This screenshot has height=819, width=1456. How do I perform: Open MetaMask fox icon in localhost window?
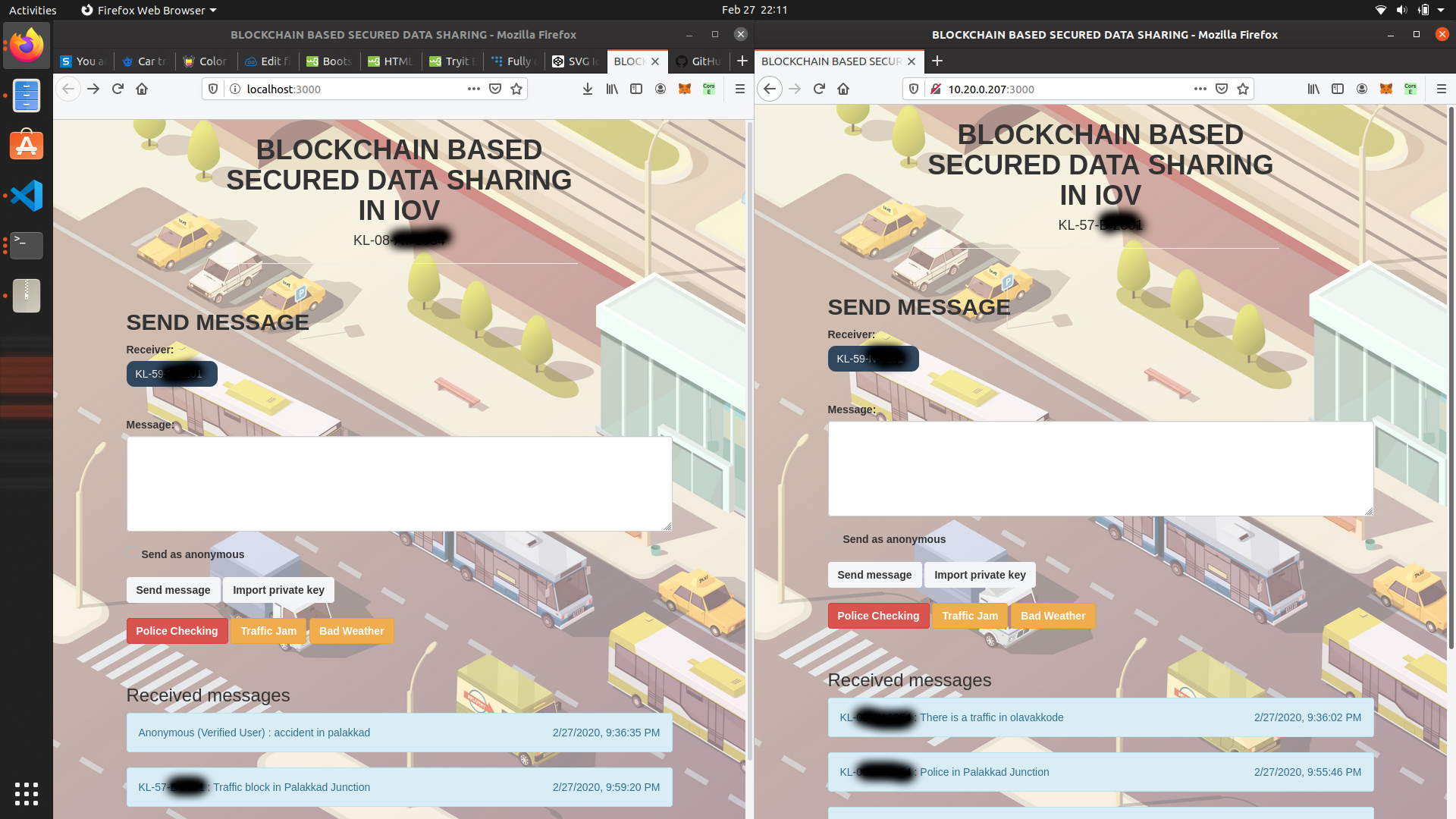(684, 89)
